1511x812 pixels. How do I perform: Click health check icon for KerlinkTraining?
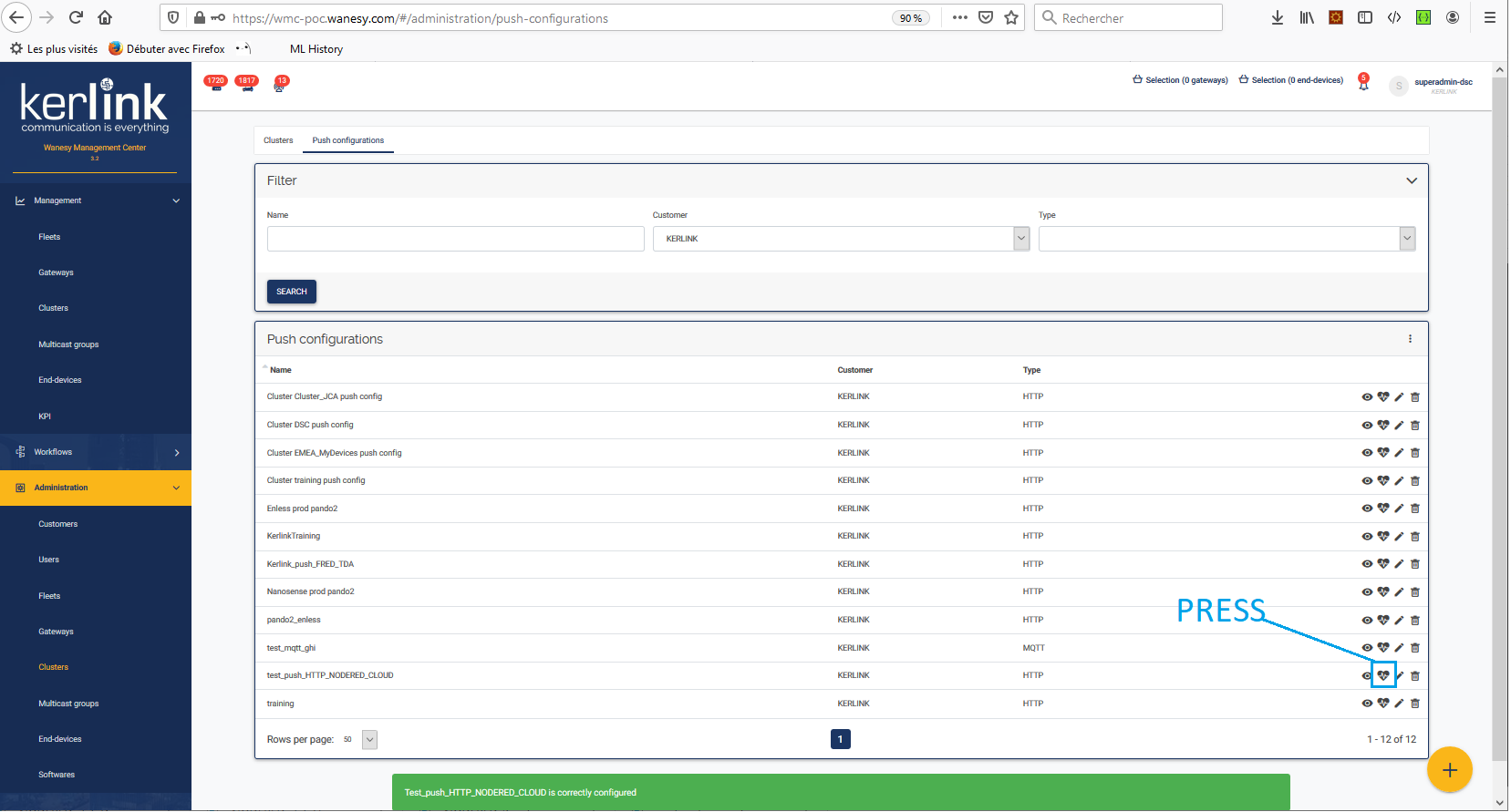coord(1383,536)
